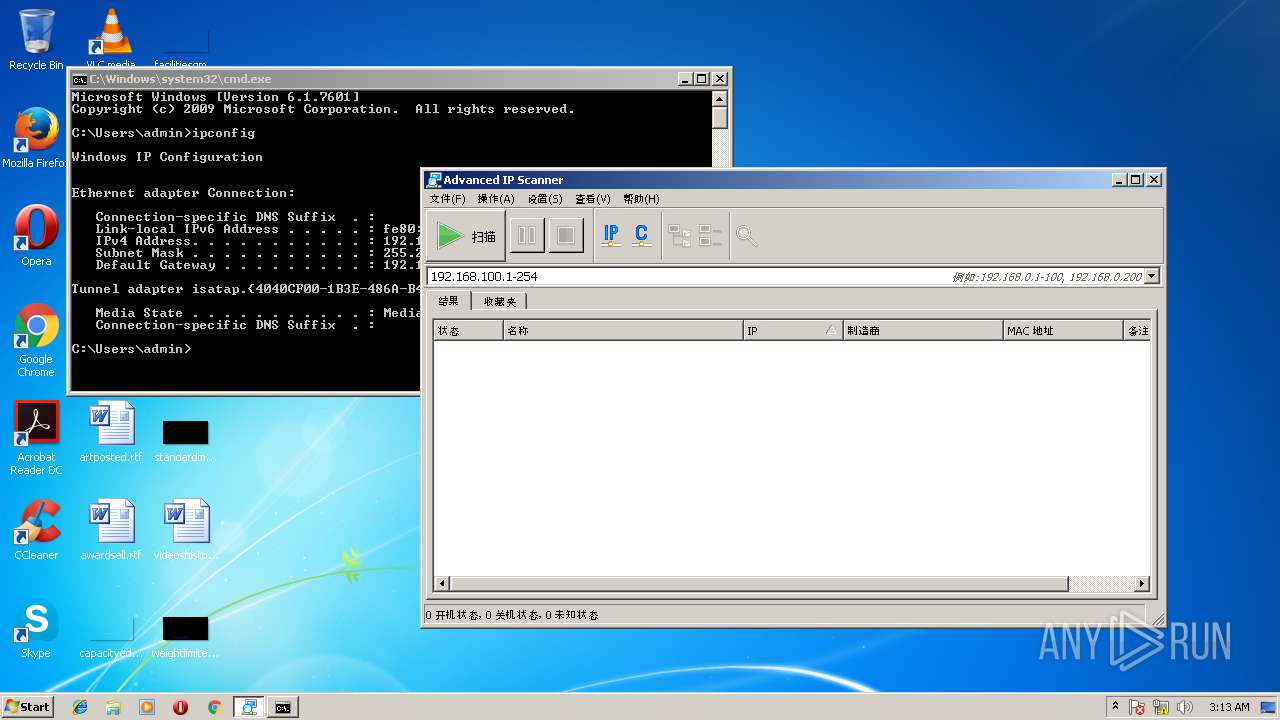Launch Internet Explorer from the taskbar

click(80, 707)
